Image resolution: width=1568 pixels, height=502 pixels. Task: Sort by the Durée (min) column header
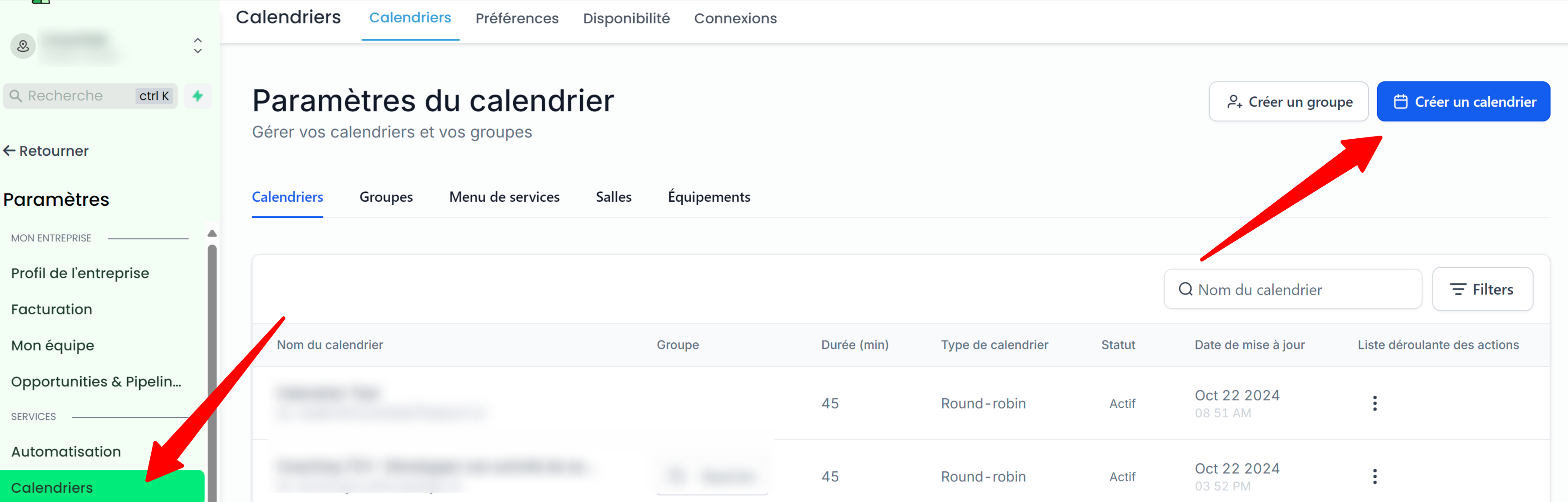click(x=854, y=345)
